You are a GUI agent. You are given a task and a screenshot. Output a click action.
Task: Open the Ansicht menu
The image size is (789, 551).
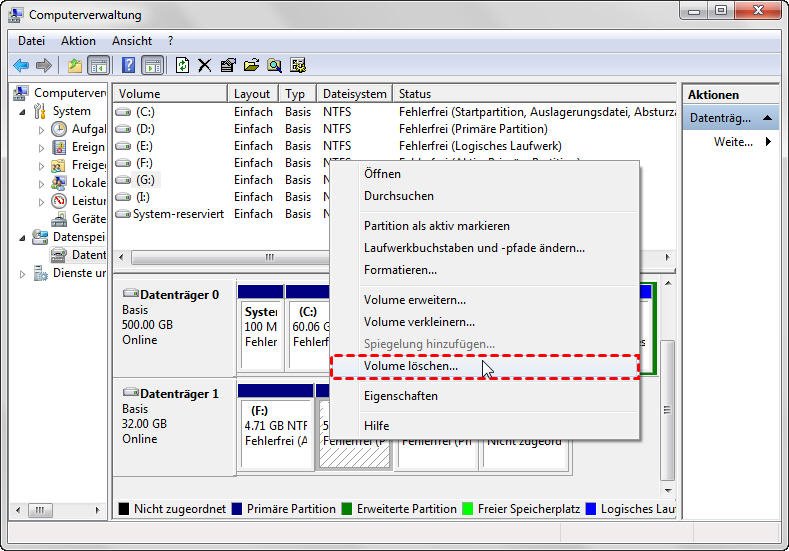(x=132, y=41)
